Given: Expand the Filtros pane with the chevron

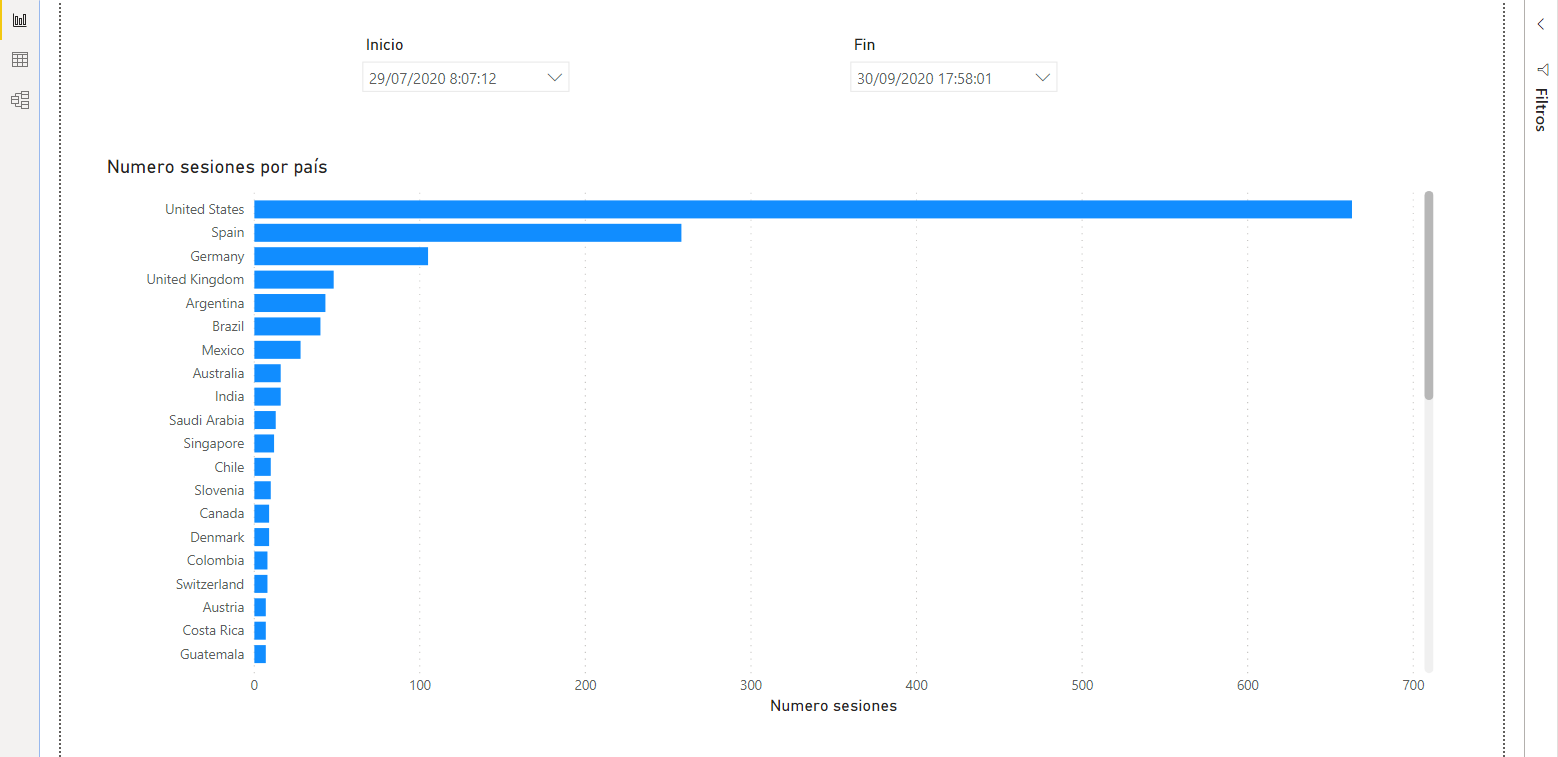Looking at the screenshot, I should [x=1540, y=23].
